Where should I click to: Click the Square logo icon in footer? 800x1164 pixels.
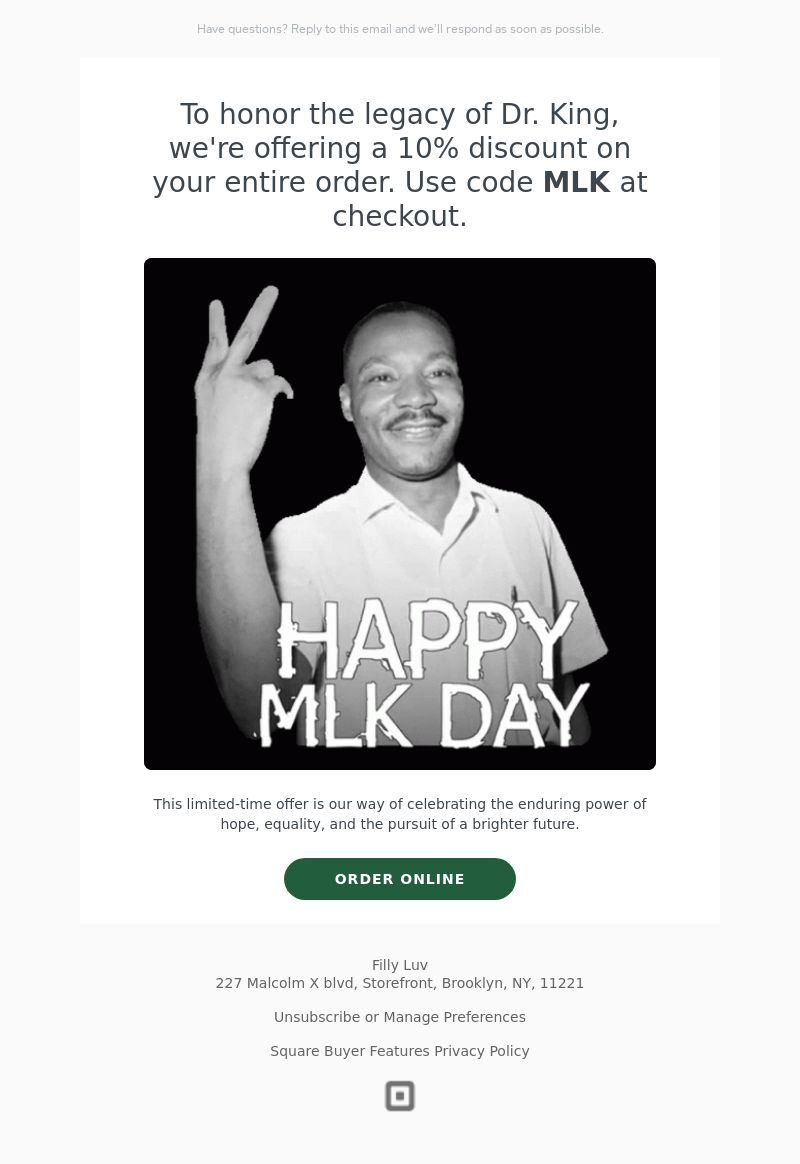(399, 1096)
